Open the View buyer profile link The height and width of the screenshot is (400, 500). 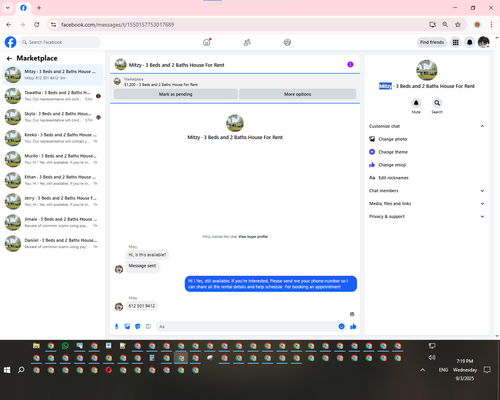253,237
